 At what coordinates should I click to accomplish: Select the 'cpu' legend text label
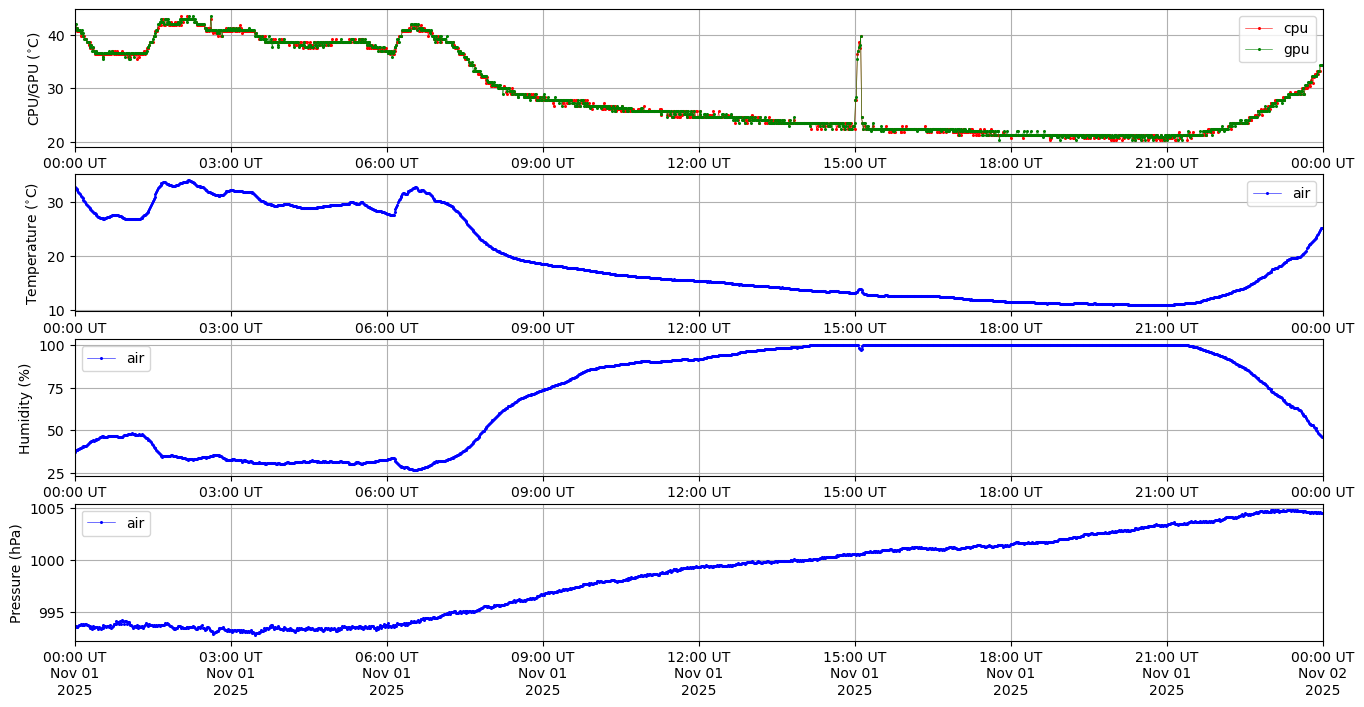(1296, 29)
